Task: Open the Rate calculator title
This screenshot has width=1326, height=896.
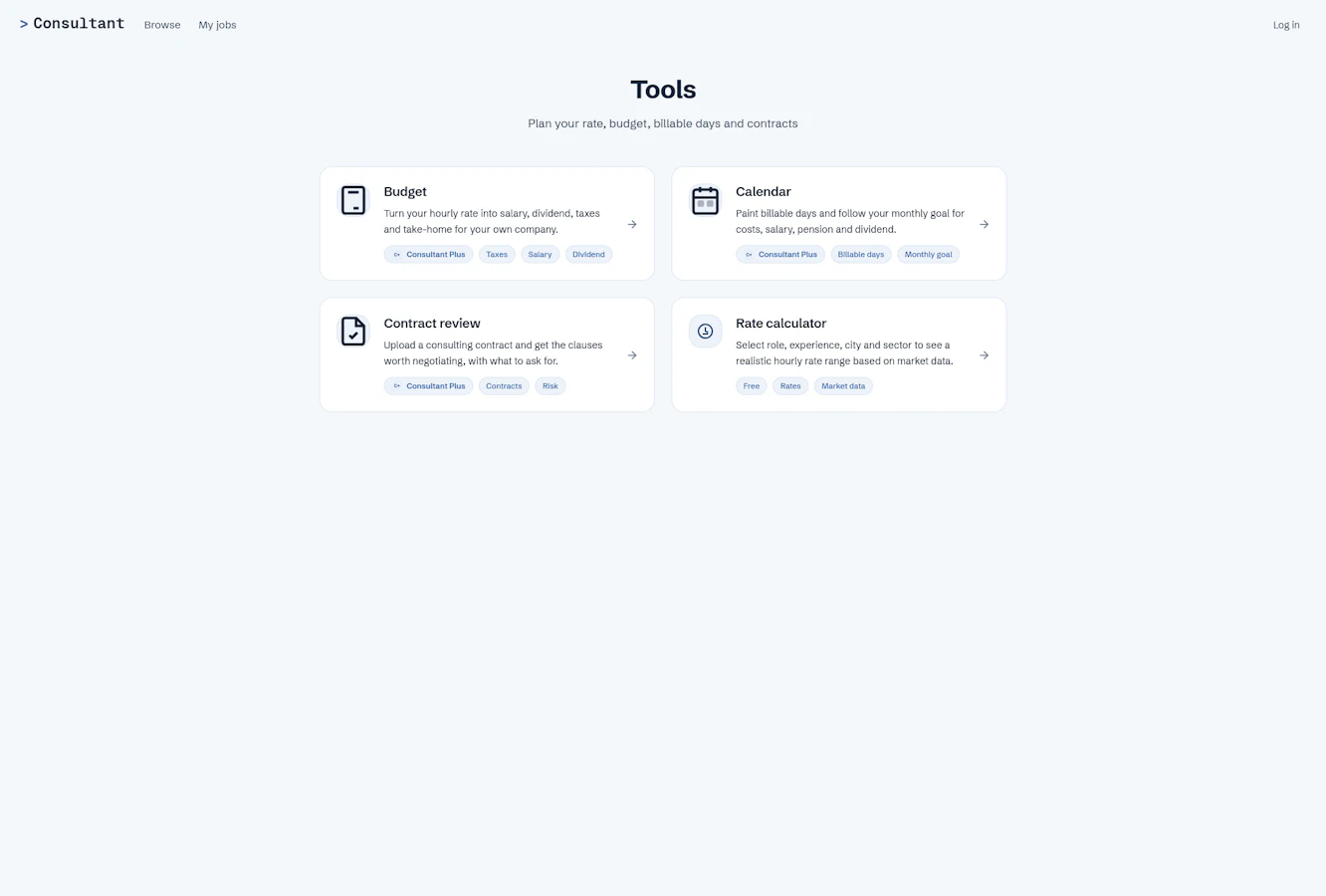Action: 781,323
